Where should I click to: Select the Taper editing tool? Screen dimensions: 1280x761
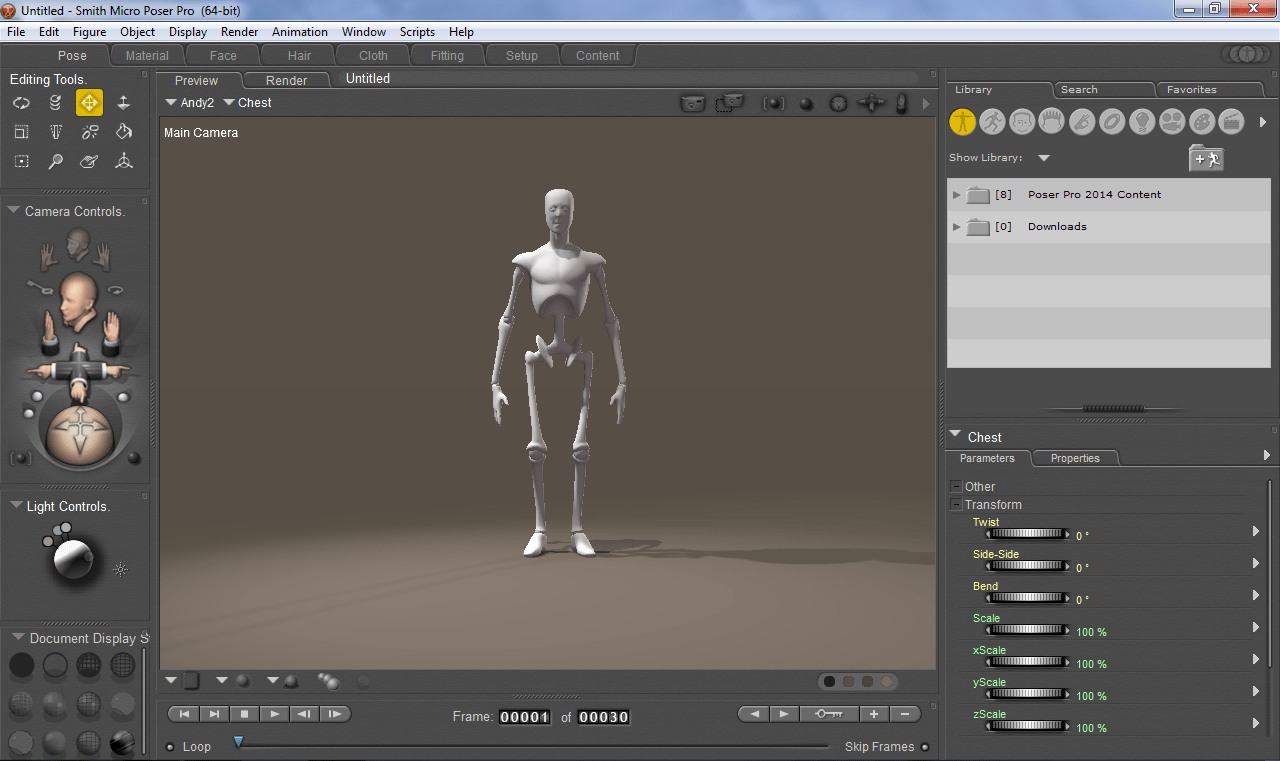tap(56, 131)
